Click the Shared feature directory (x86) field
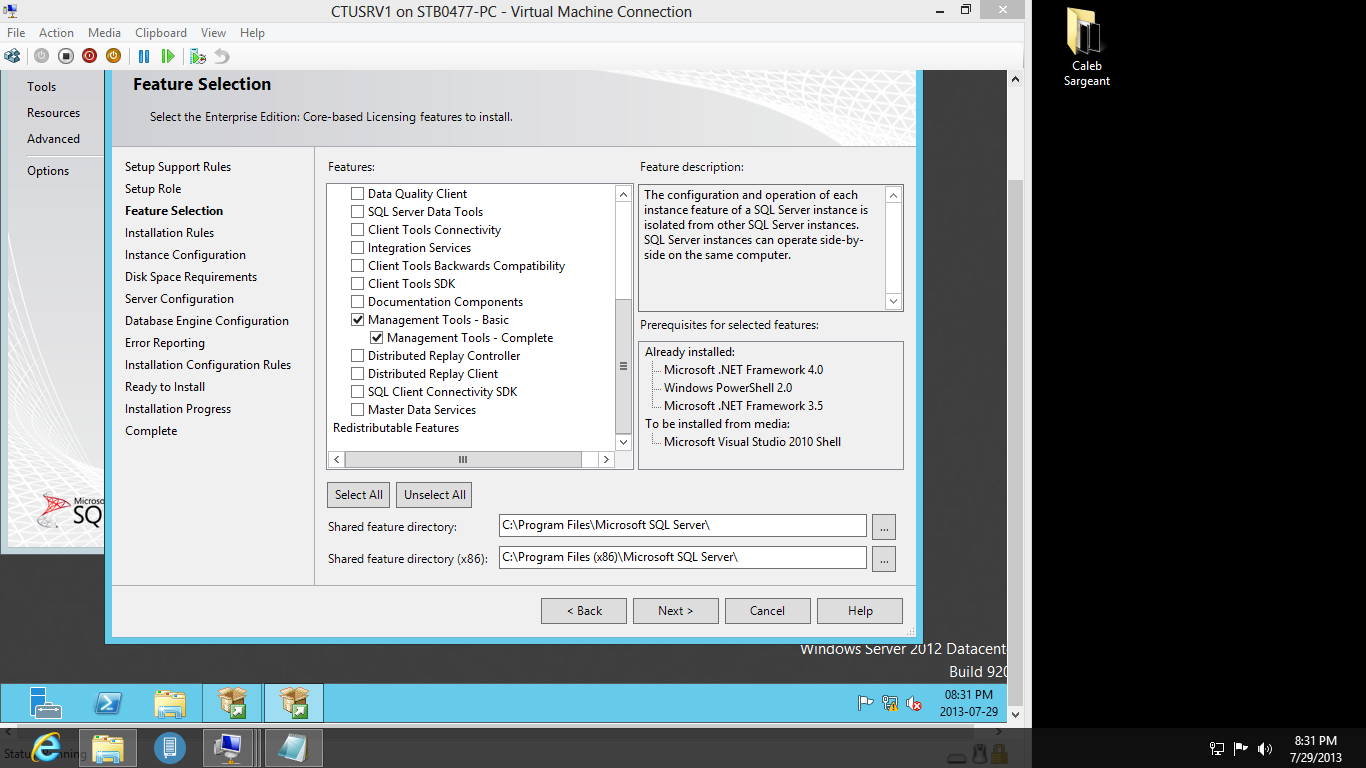 click(x=683, y=557)
